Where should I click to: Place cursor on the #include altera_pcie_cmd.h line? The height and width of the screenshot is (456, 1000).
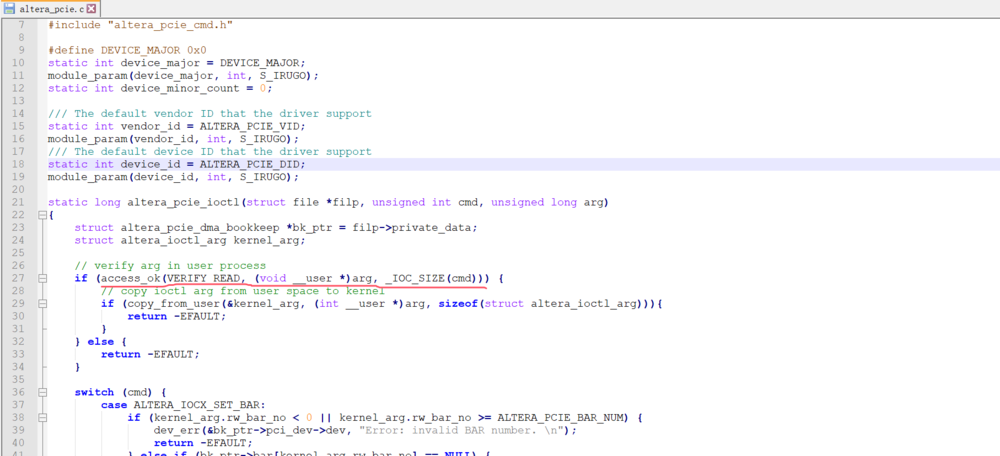point(140,25)
